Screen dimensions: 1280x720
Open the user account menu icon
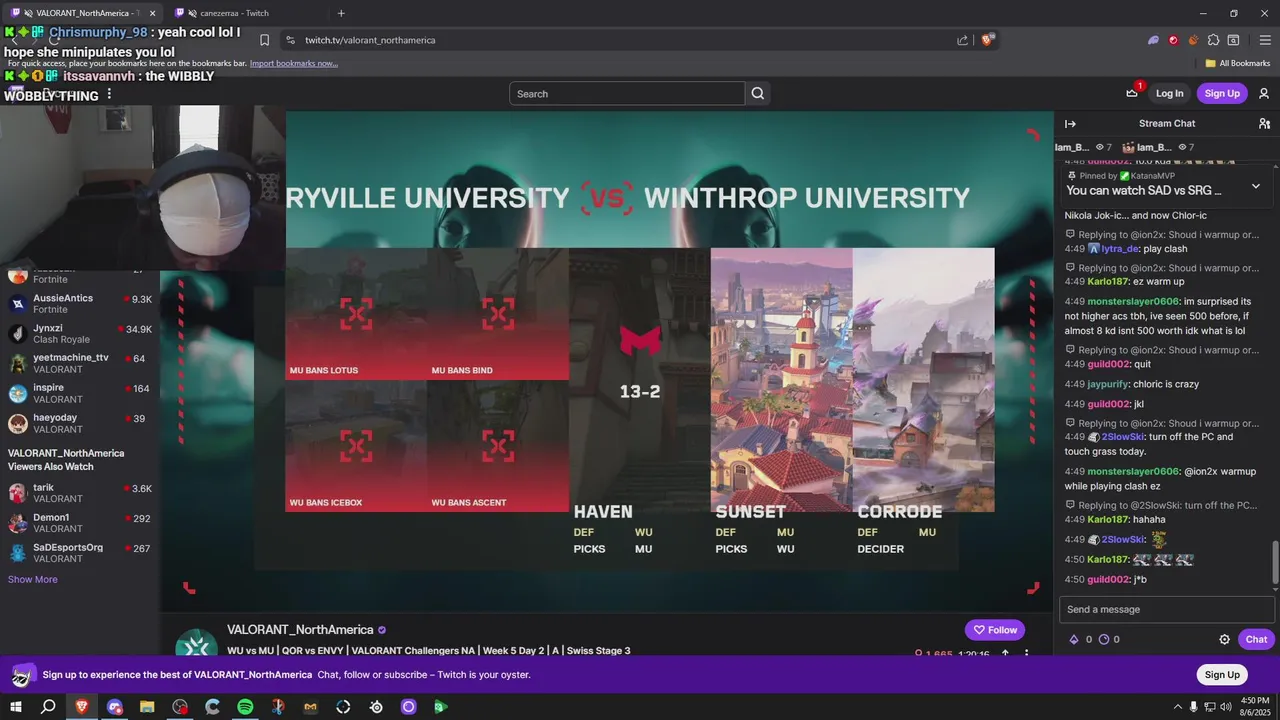pyautogui.click(x=1264, y=93)
